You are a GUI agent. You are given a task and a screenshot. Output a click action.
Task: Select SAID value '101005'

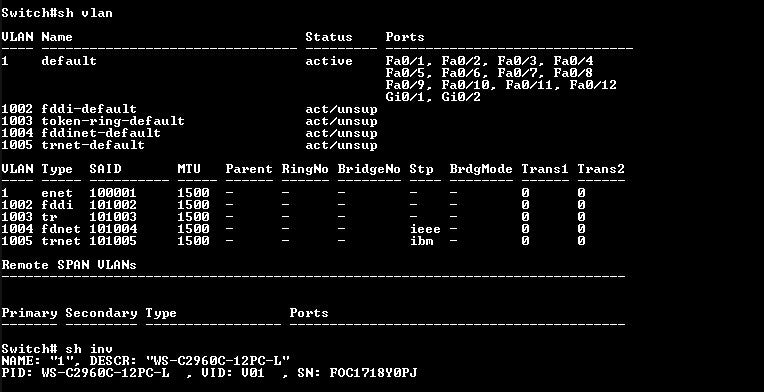point(113,241)
